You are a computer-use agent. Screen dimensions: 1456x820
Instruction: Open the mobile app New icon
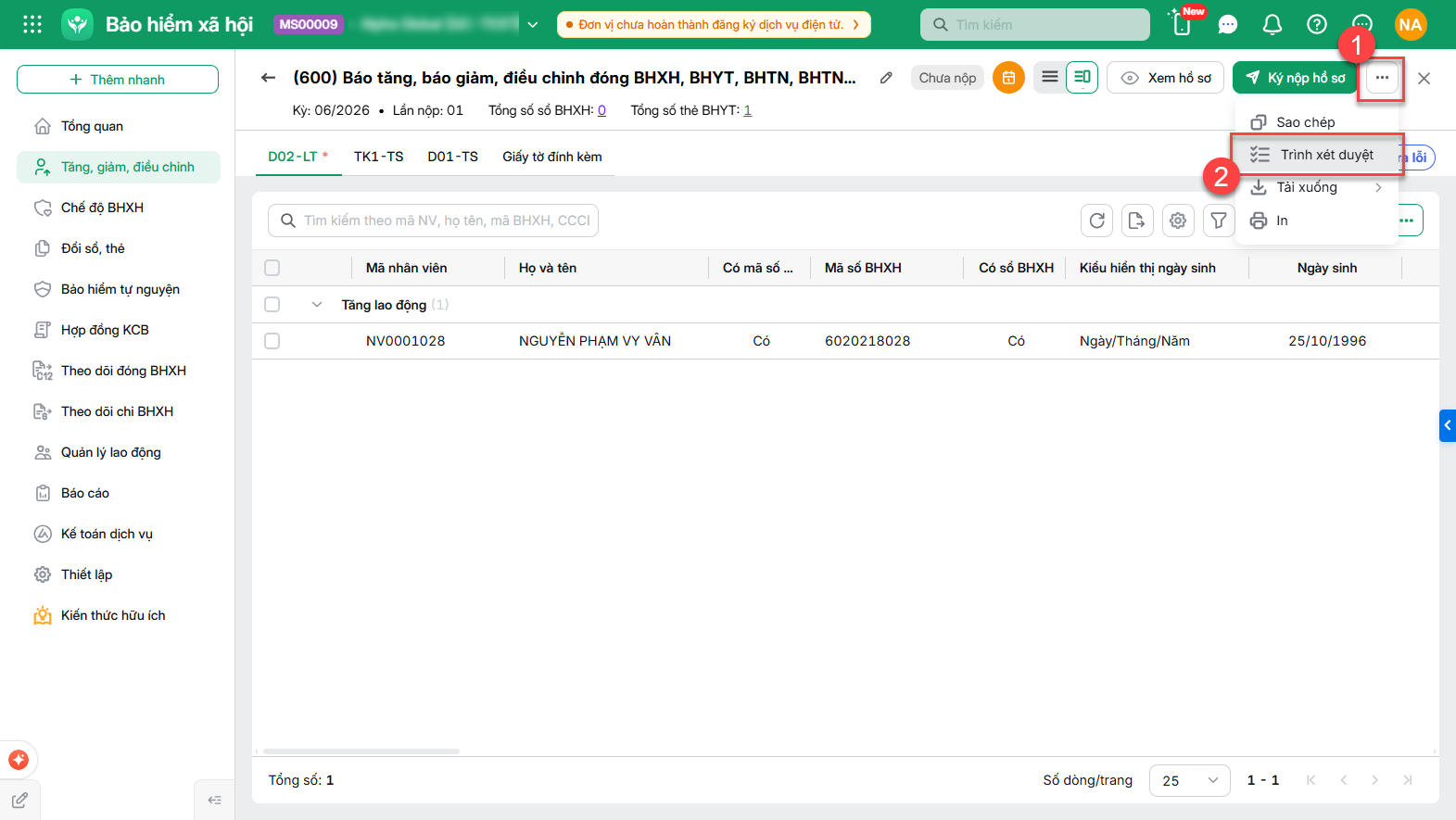(1184, 22)
